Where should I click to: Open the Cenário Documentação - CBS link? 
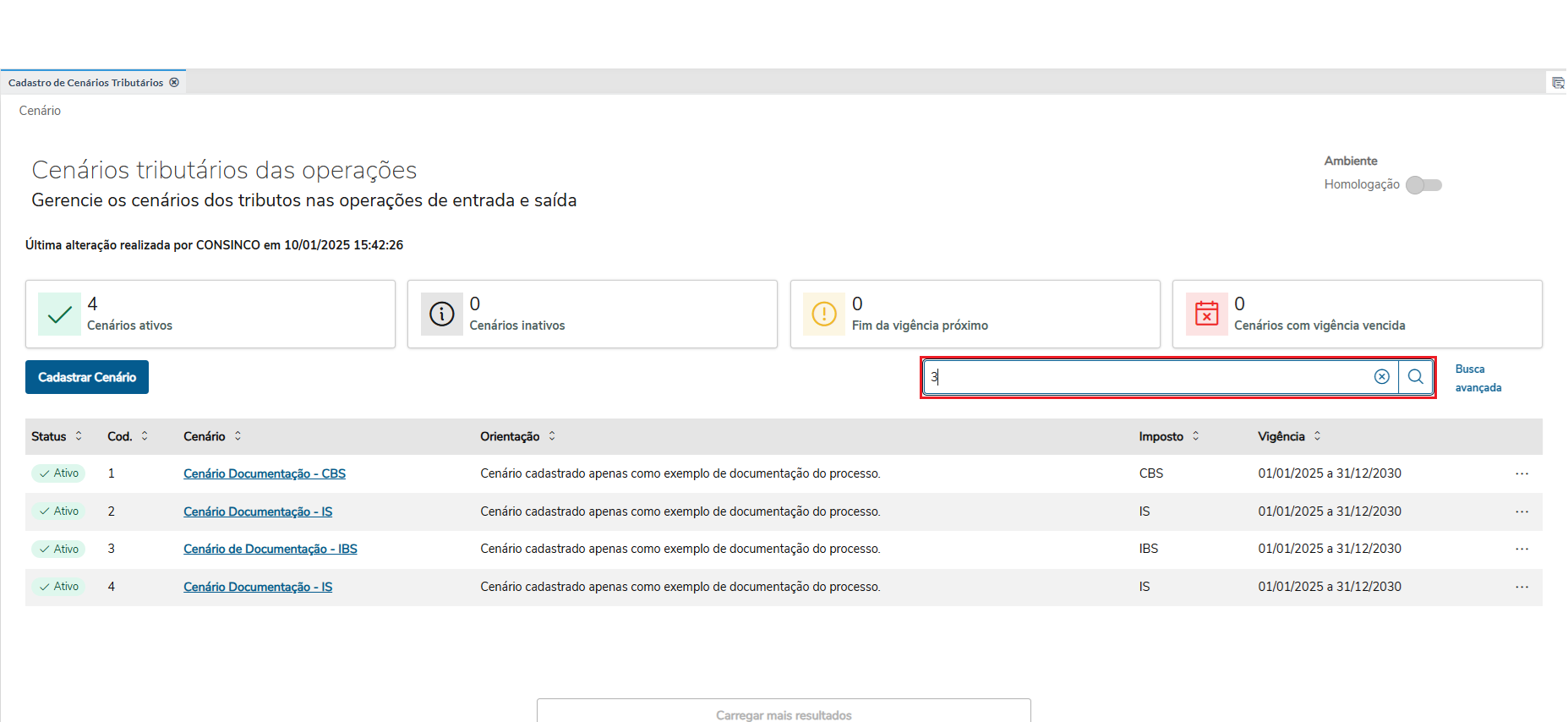click(x=265, y=474)
